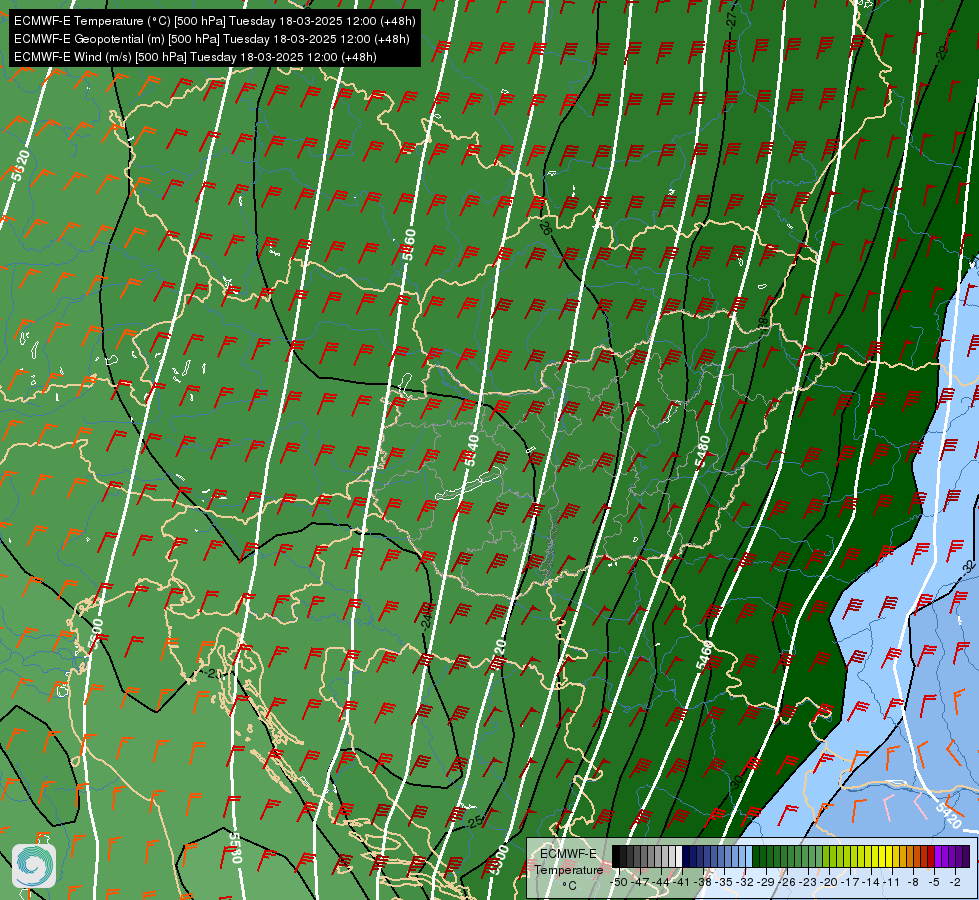979x900 pixels.
Task: Click the -17 tick label in the legend
Action: [850, 883]
